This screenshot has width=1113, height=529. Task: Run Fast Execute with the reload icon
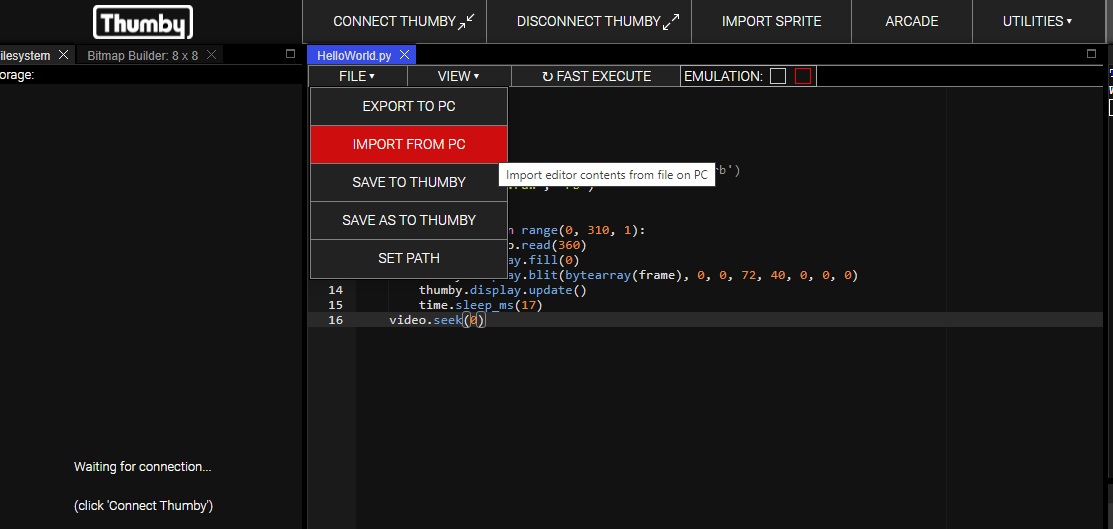pos(596,76)
